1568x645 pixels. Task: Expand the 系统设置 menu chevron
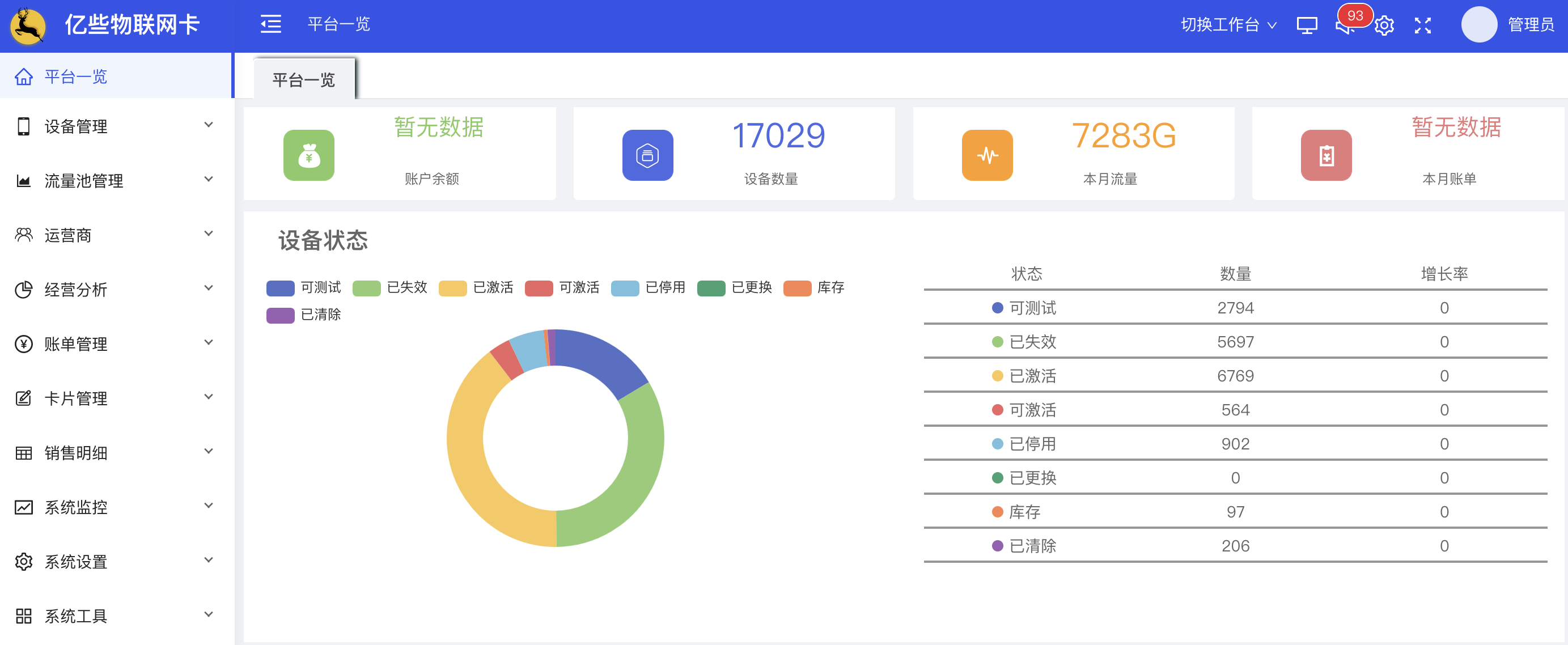click(x=209, y=560)
